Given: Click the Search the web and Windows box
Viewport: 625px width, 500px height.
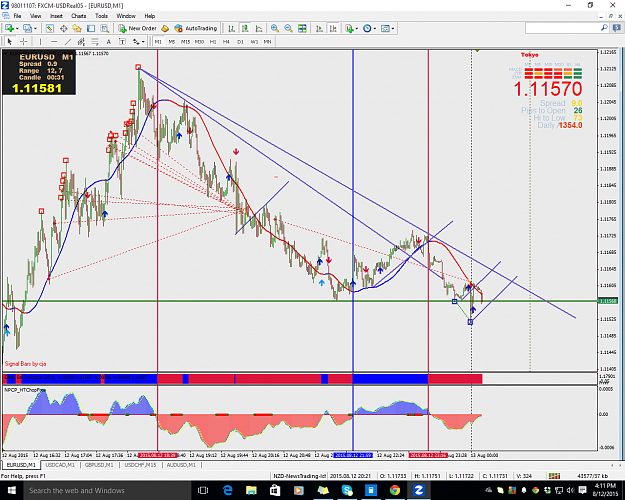Looking at the screenshot, I should tap(107, 490).
